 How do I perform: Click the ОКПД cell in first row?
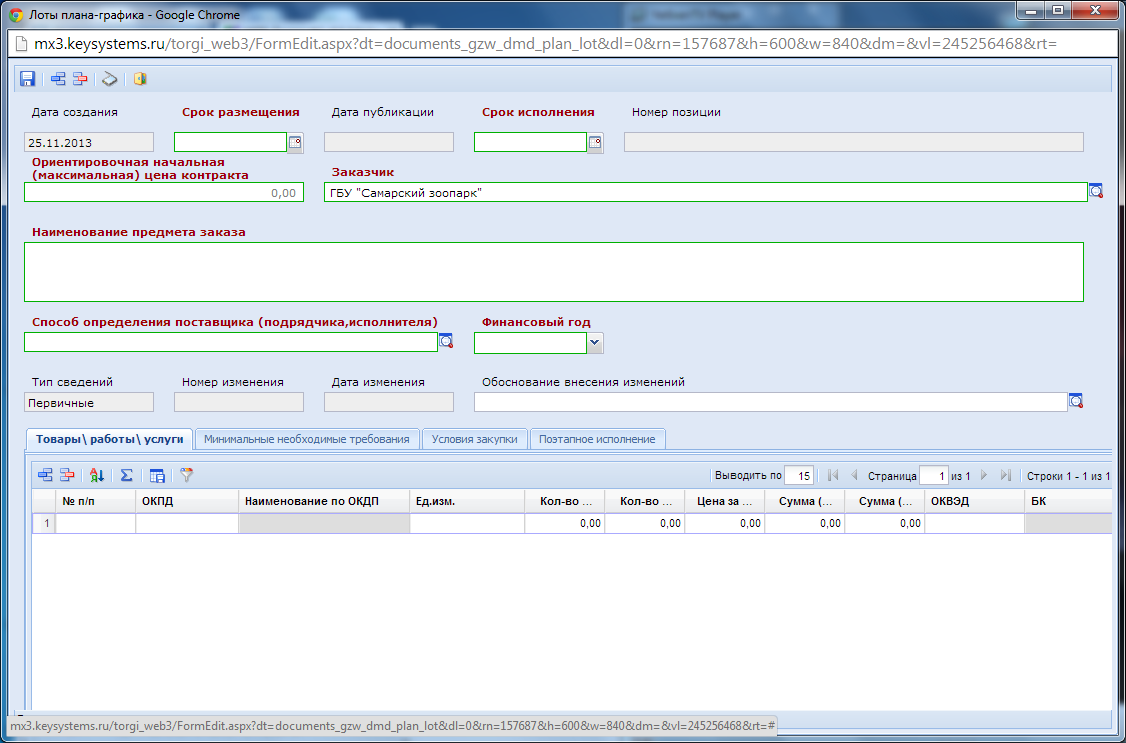tap(186, 523)
